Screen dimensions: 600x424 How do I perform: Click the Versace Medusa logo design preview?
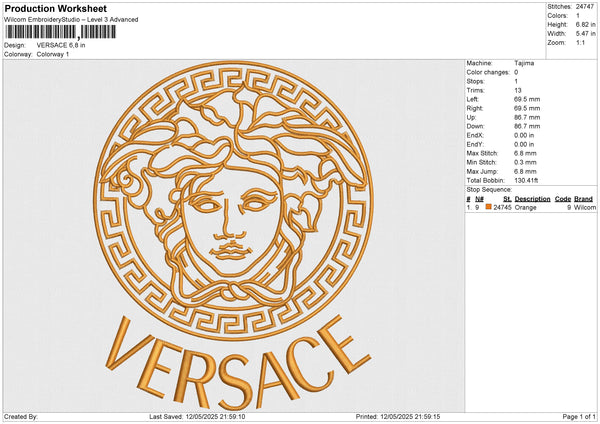pos(233,235)
